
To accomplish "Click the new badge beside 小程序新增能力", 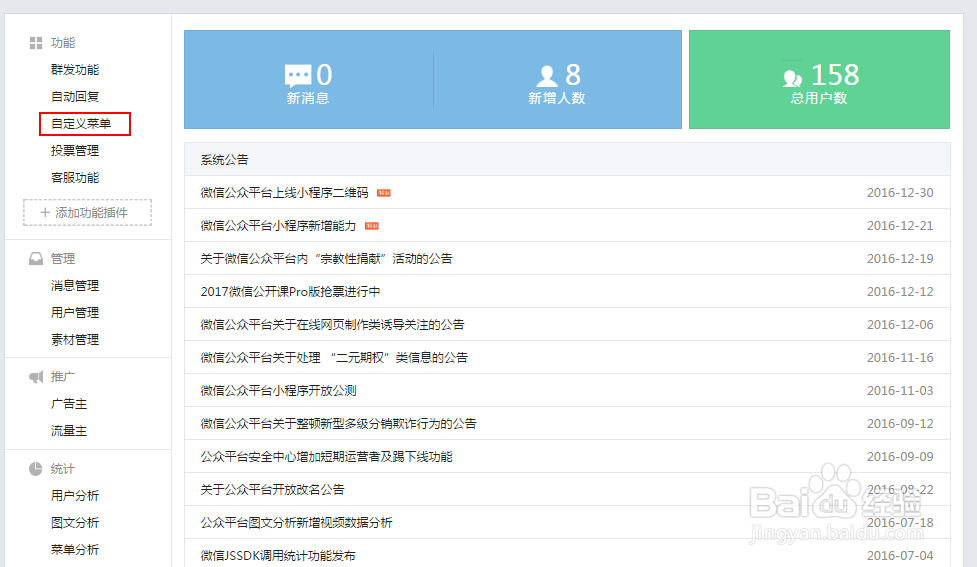I will (372, 226).
